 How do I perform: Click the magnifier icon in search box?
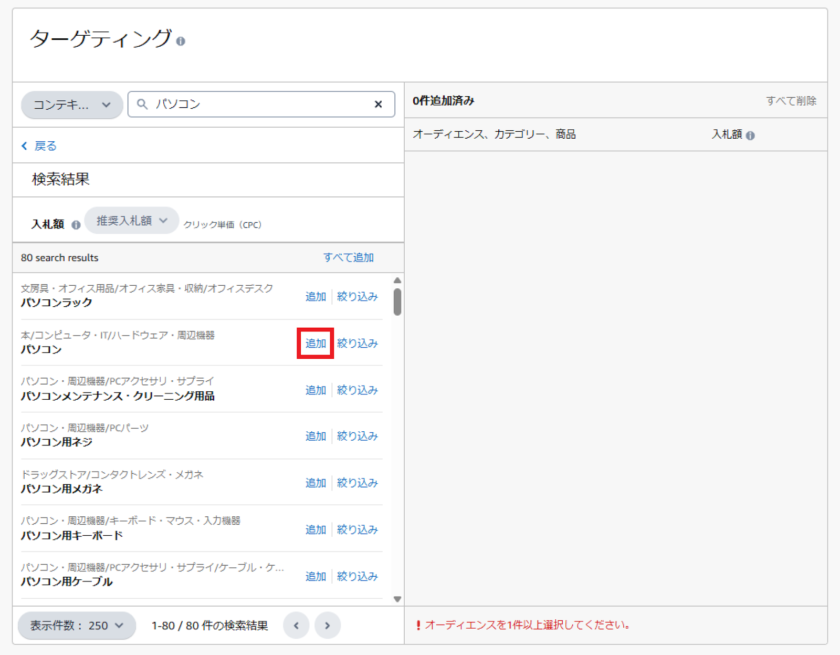pyautogui.click(x=142, y=104)
